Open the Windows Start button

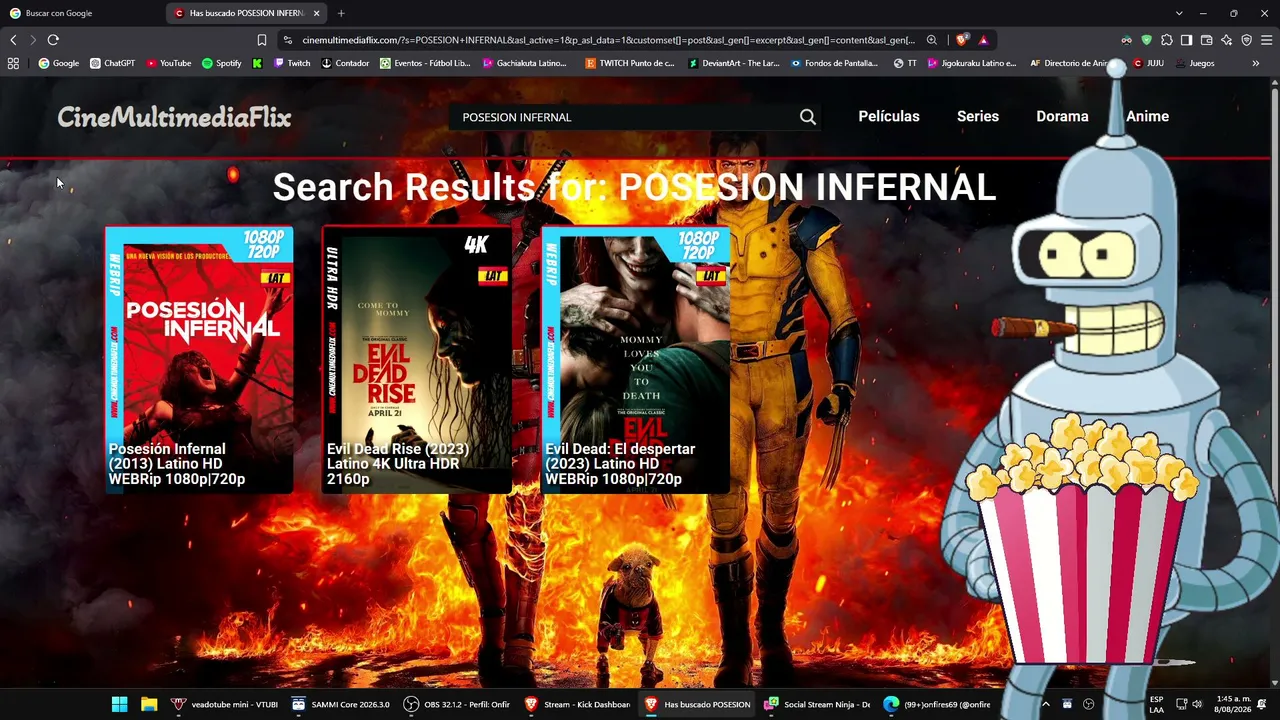[120, 704]
